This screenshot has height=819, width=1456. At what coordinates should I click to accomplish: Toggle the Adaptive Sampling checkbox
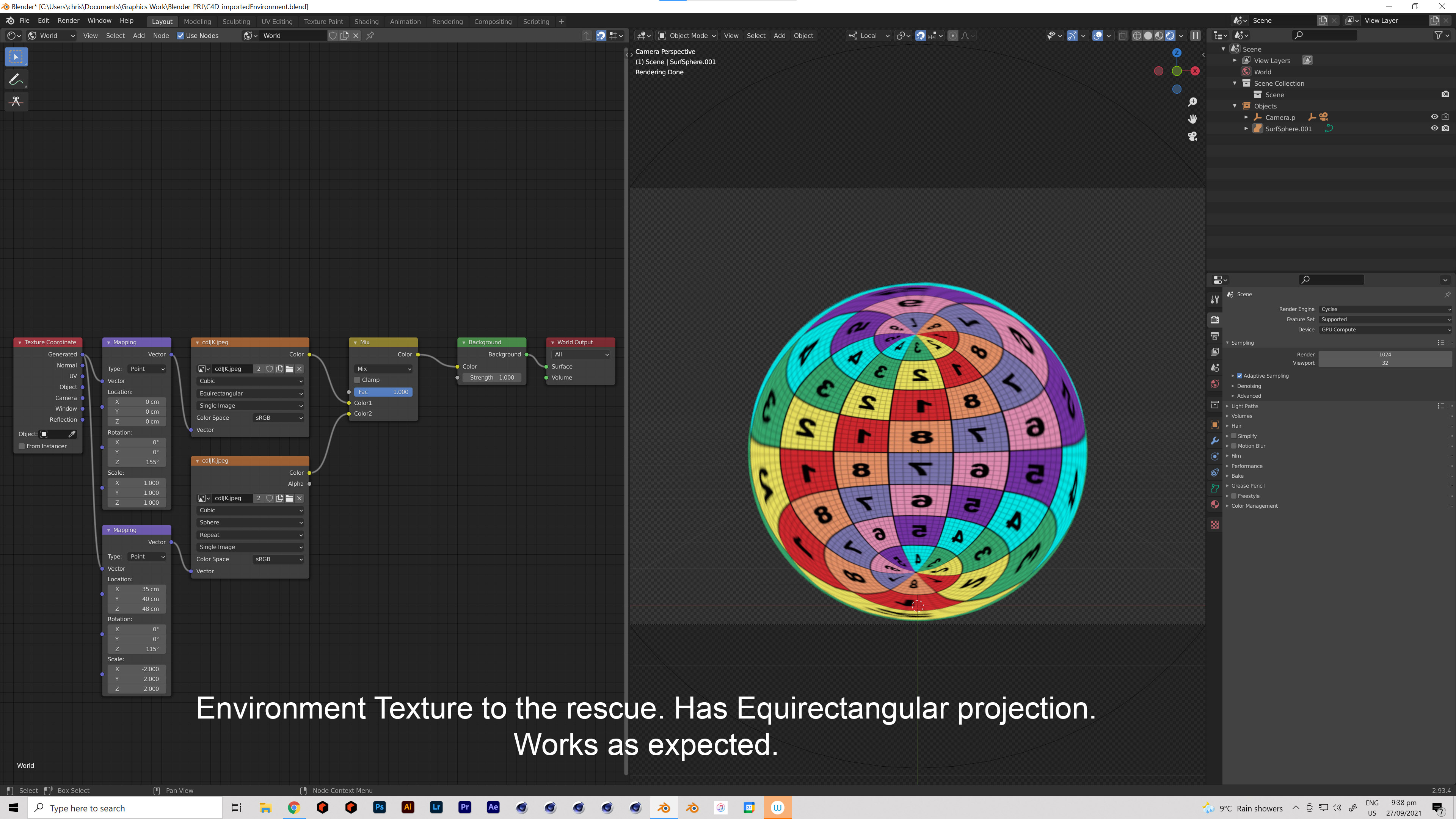tap(1239, 376)
